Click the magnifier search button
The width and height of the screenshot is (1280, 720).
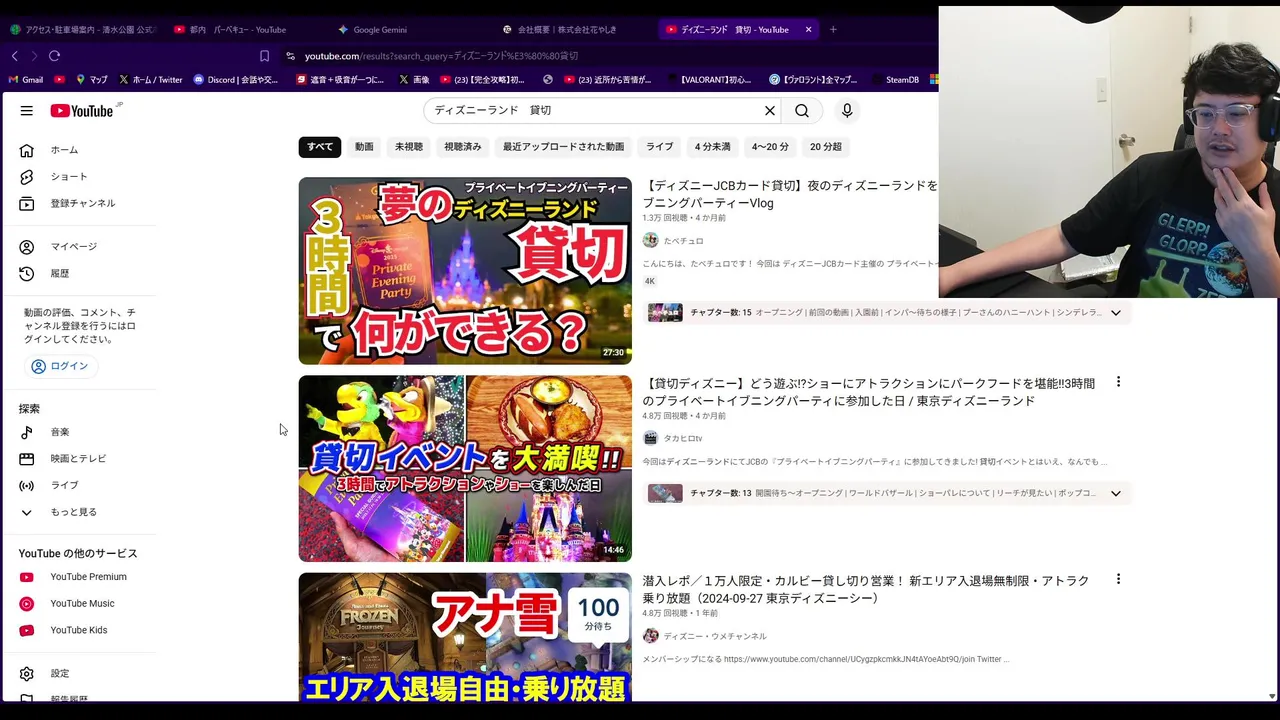pos(802,111)
